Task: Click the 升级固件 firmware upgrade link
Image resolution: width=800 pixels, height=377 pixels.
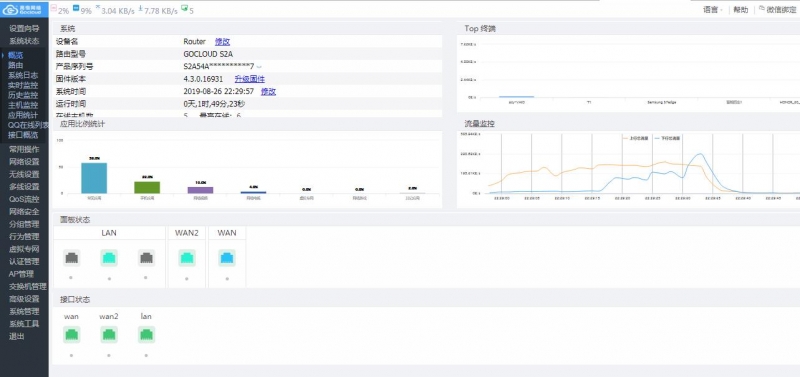Action: [249, 79]
